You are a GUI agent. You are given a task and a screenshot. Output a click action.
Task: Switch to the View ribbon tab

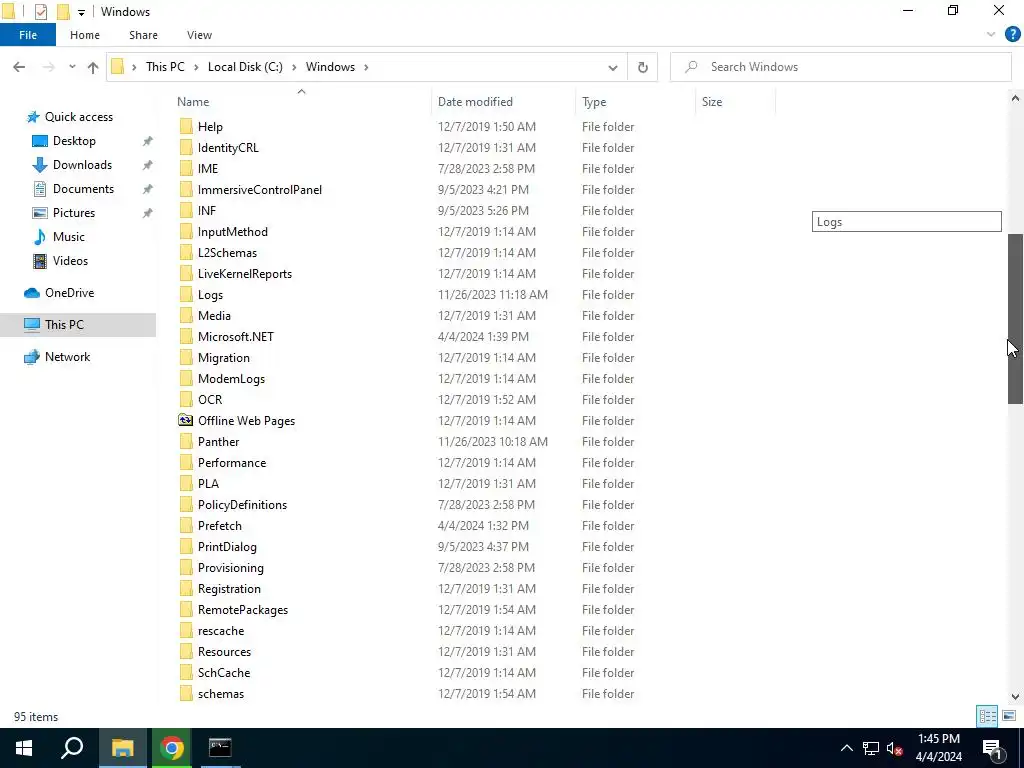tap(199, 35)
